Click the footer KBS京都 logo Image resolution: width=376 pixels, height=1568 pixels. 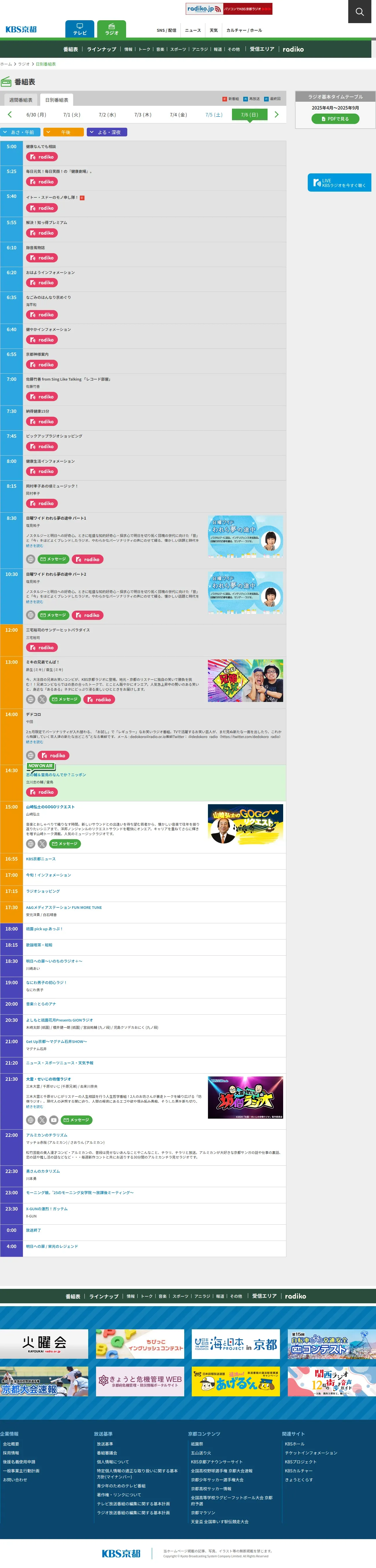point(121,1553)
